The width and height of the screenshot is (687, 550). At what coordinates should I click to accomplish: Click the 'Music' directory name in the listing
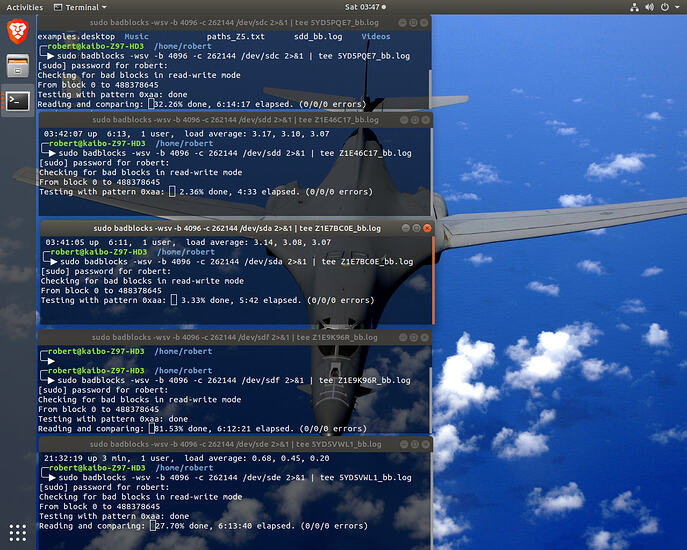136,36
